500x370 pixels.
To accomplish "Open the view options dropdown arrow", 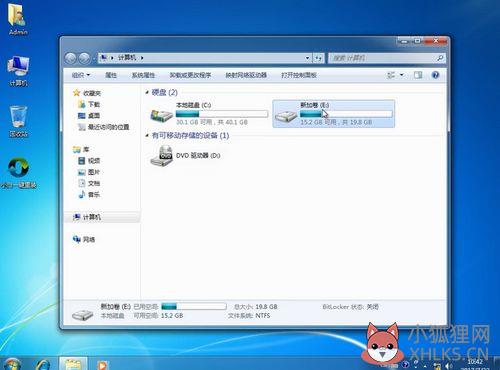I will pyautogui.click(x=402, y=75).
